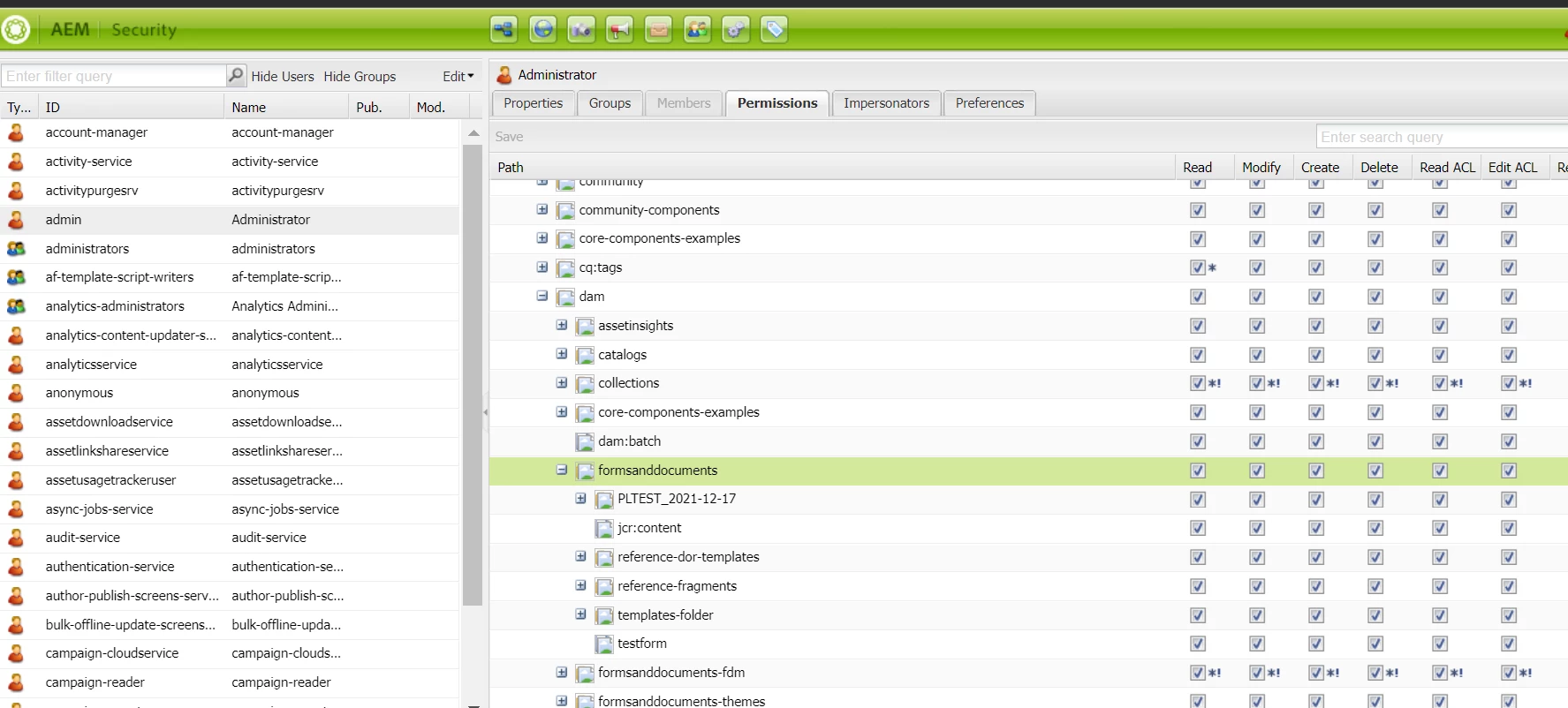Image resolution: width=1568 pixels, height=708 pixels.
Task: Toggle Edit ACL checkbox for templates-folder
Action: click(1509, 615)
